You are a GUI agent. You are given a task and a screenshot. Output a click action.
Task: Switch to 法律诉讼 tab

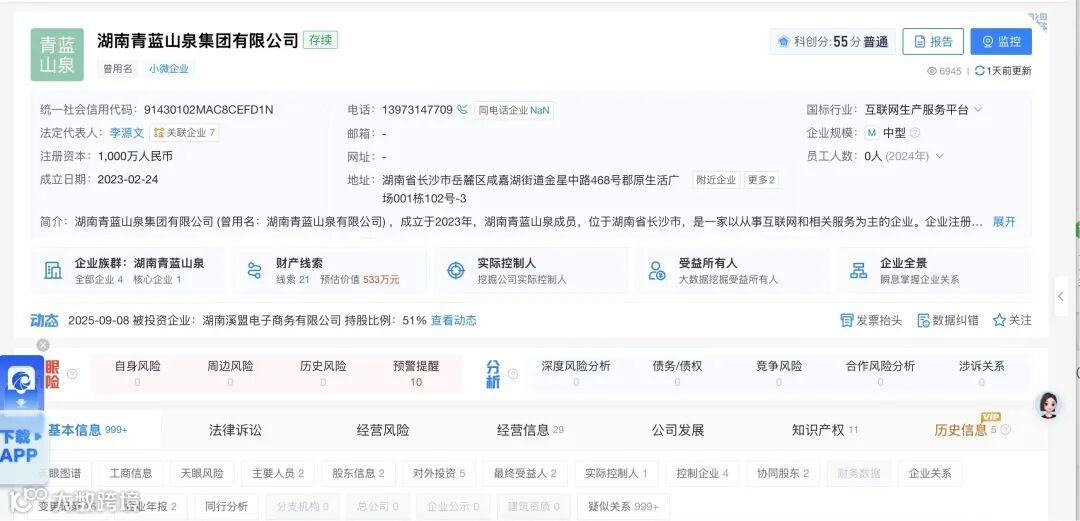pyautogui.click(x=236, y=430)
